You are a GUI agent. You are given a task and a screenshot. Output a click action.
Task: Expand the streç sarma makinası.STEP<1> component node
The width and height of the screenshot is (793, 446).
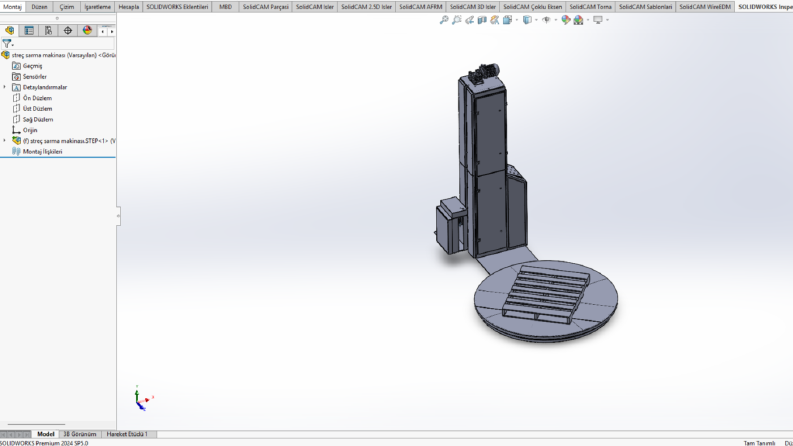(5, 141)
